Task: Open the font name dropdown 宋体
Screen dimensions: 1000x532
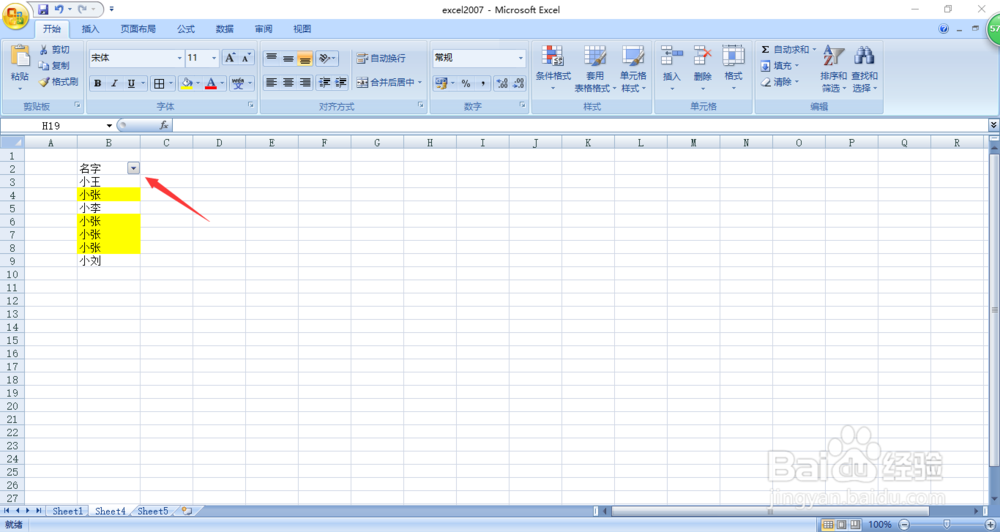Action: point(179,58)
